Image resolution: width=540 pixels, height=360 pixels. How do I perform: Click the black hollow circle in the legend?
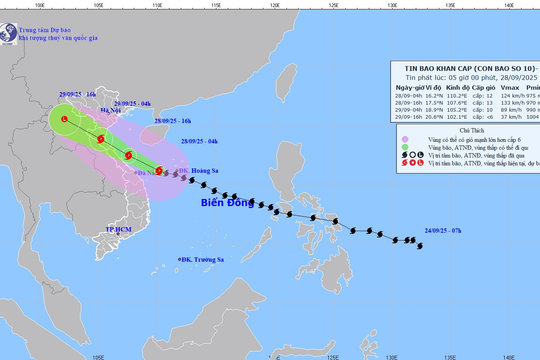point(413,155)
